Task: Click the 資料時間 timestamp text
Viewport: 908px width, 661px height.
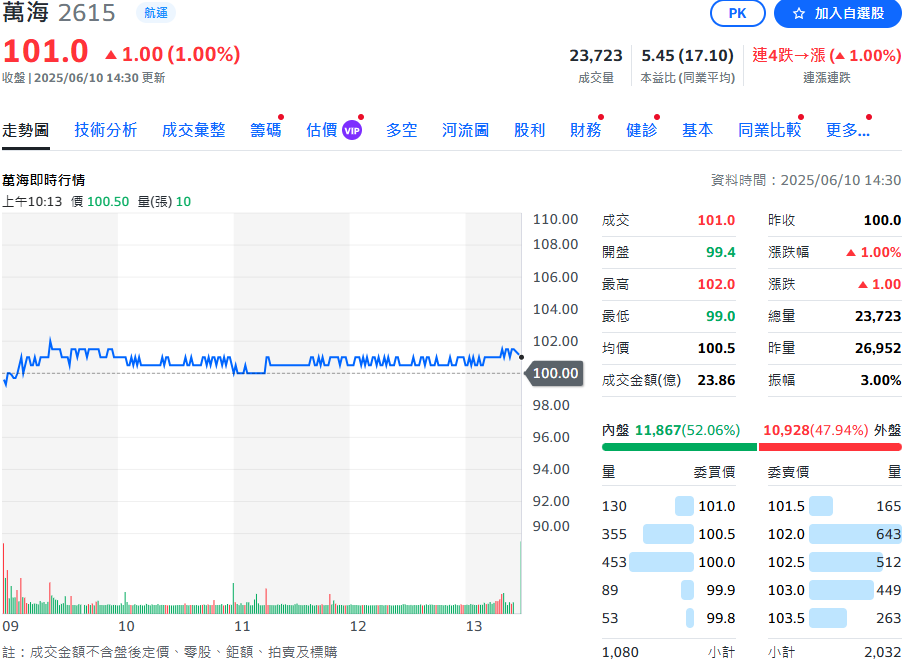Action: click(806, 180)
